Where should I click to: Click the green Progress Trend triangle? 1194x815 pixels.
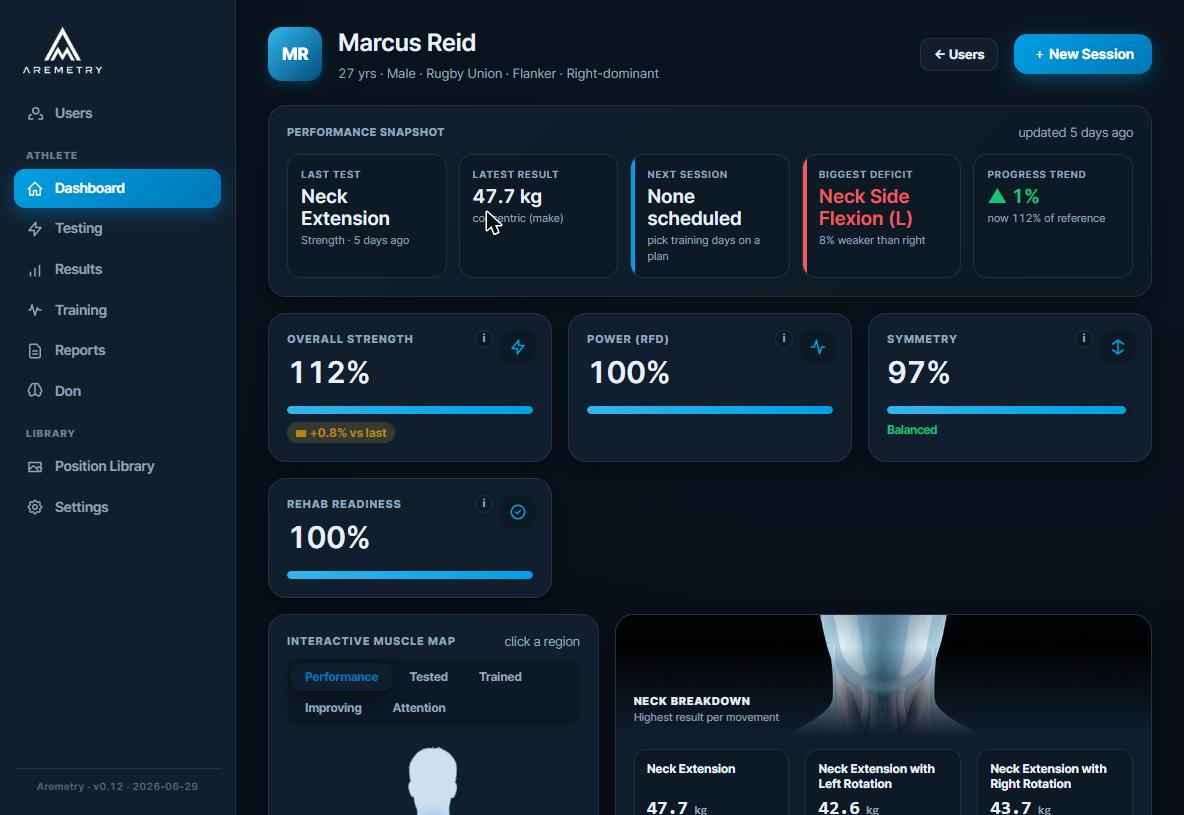[x=997, y=197]
